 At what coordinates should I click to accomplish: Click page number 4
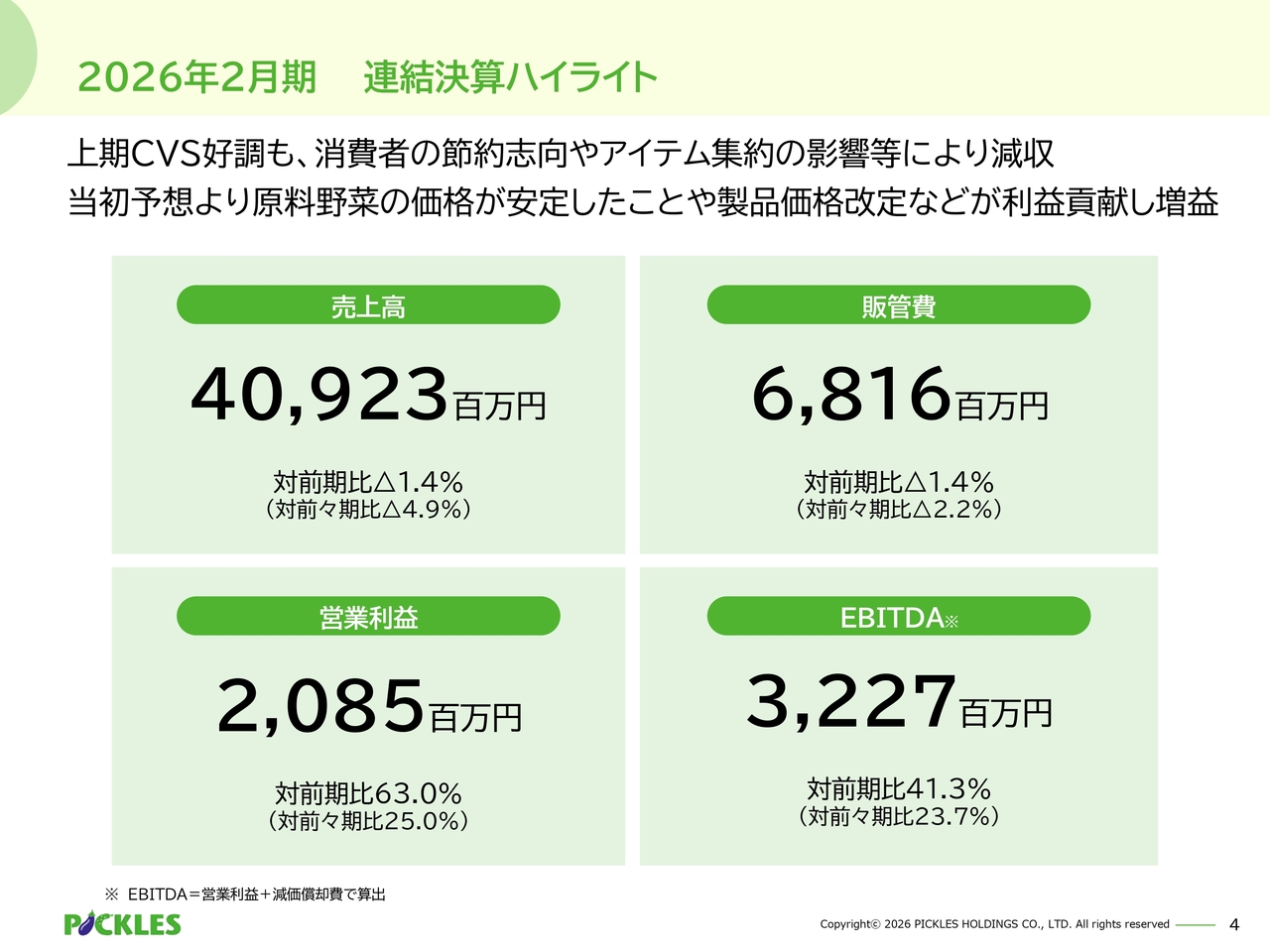click(1234, 924)
